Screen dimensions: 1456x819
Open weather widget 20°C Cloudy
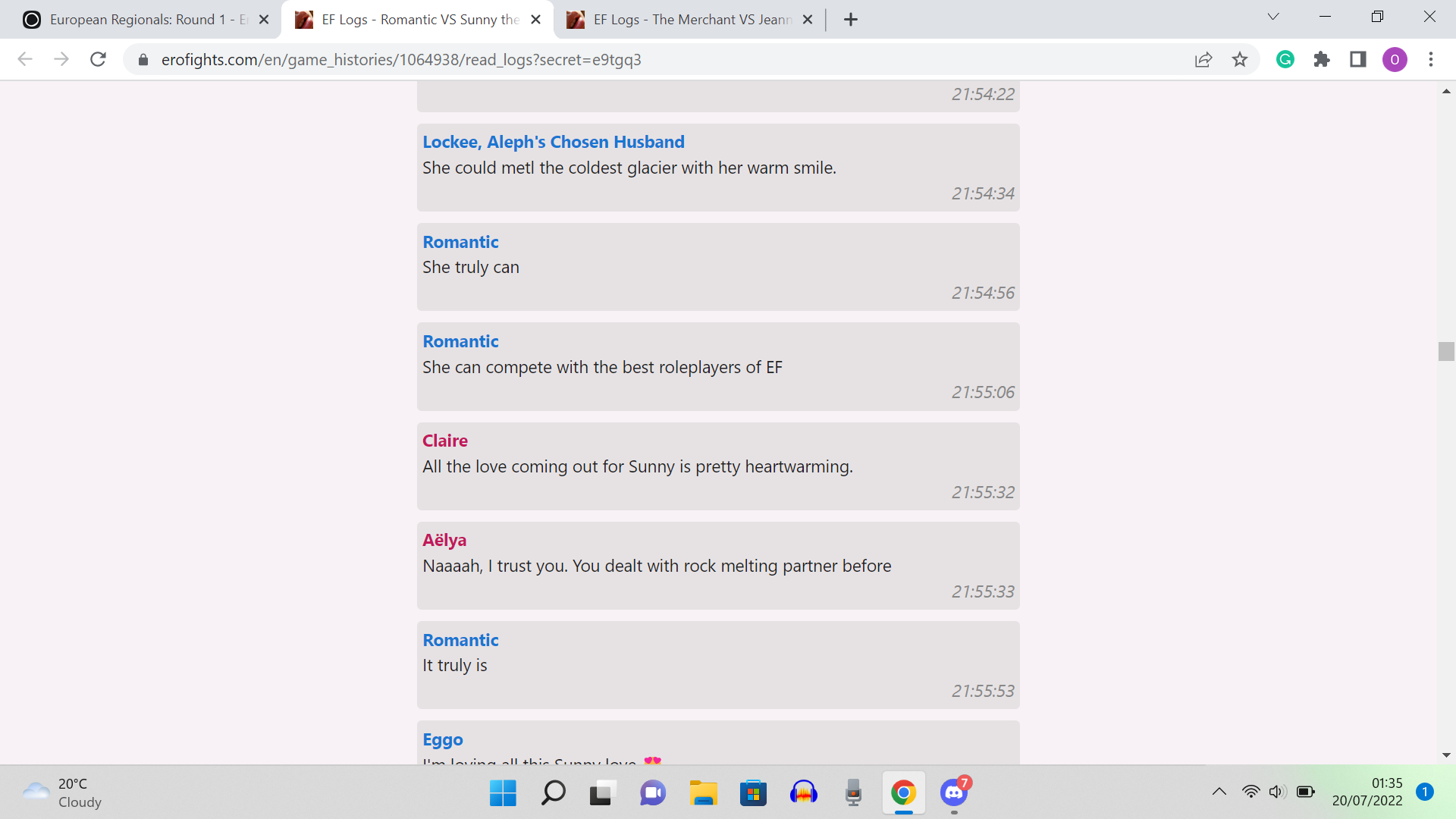(x=62, y=793)
